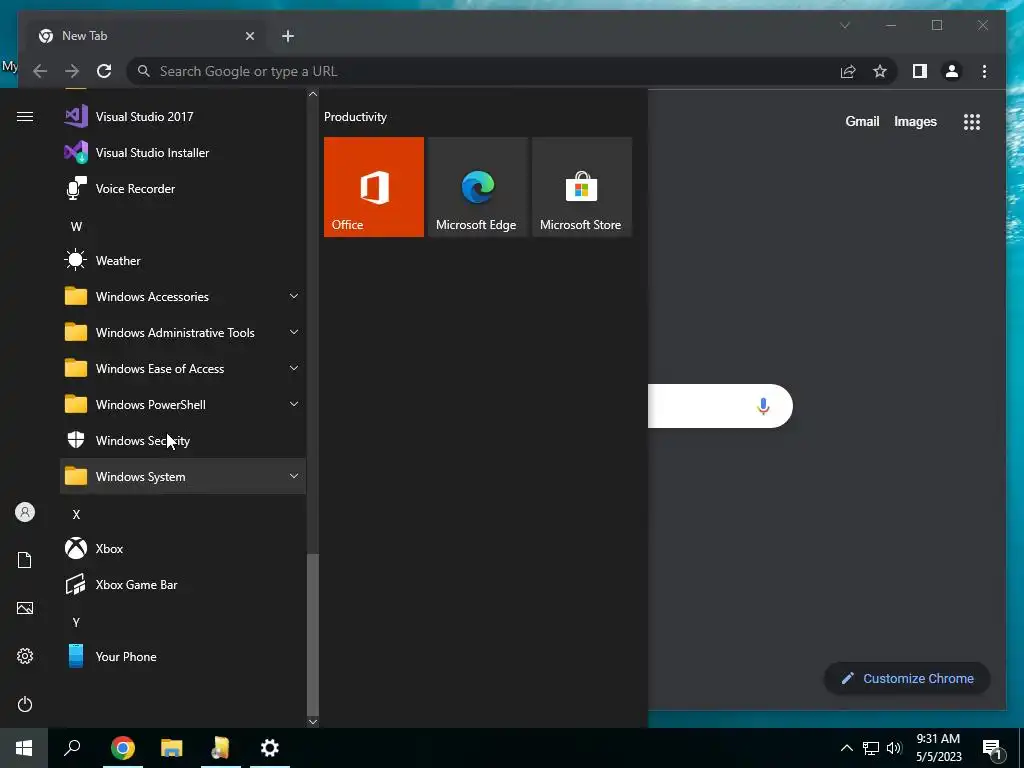Click the Power icon in Start sidebar
The image size is (1024, 768).
tap(25, 704)
